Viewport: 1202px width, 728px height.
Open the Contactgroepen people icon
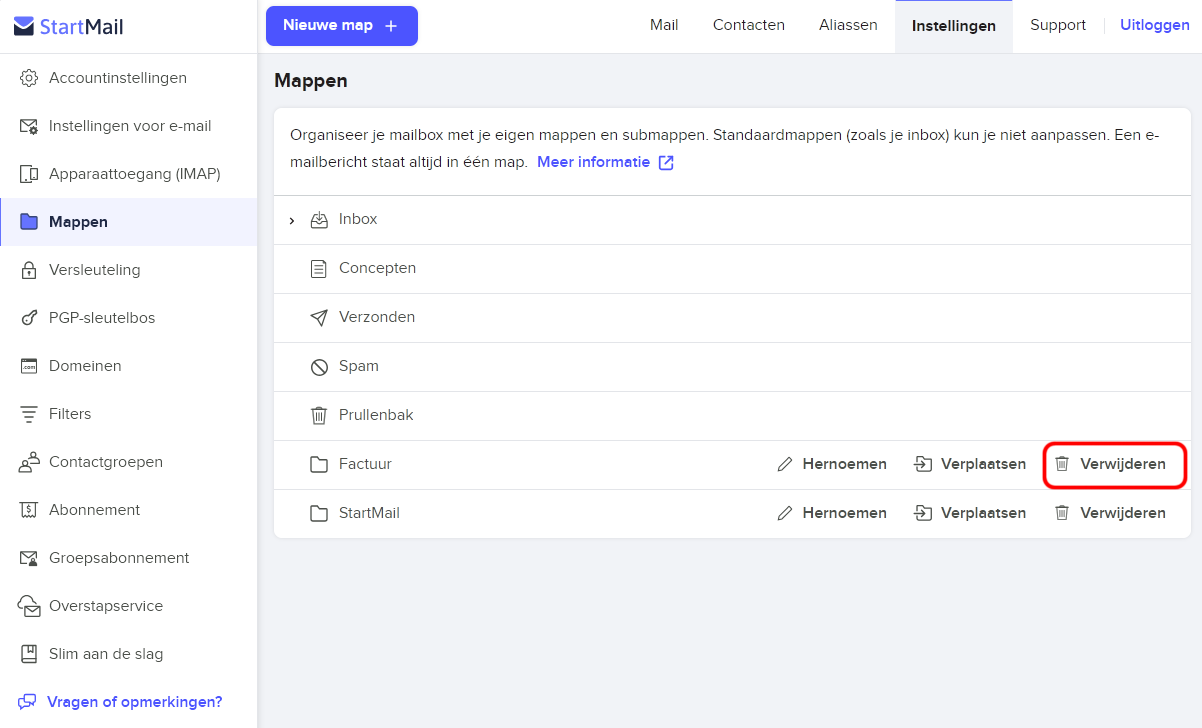pos(29,462)
